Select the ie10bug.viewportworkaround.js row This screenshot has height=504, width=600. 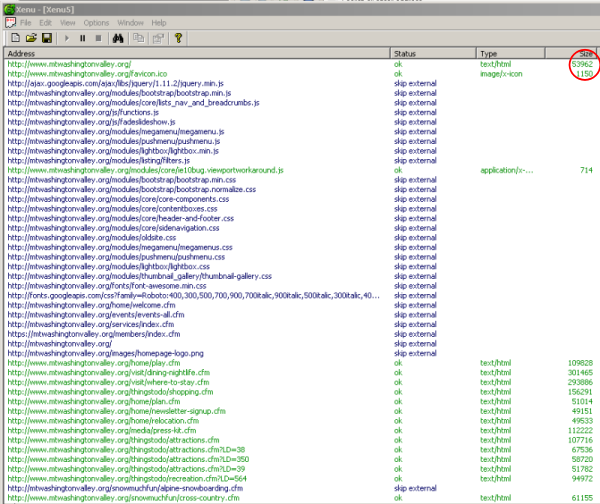(x=300, y=170)
